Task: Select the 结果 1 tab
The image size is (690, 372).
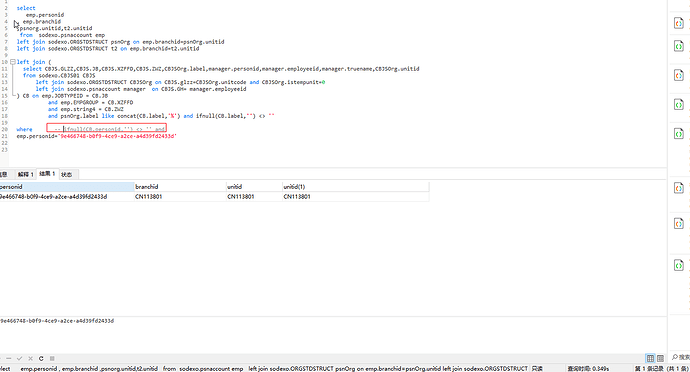Action: [47, 174]
